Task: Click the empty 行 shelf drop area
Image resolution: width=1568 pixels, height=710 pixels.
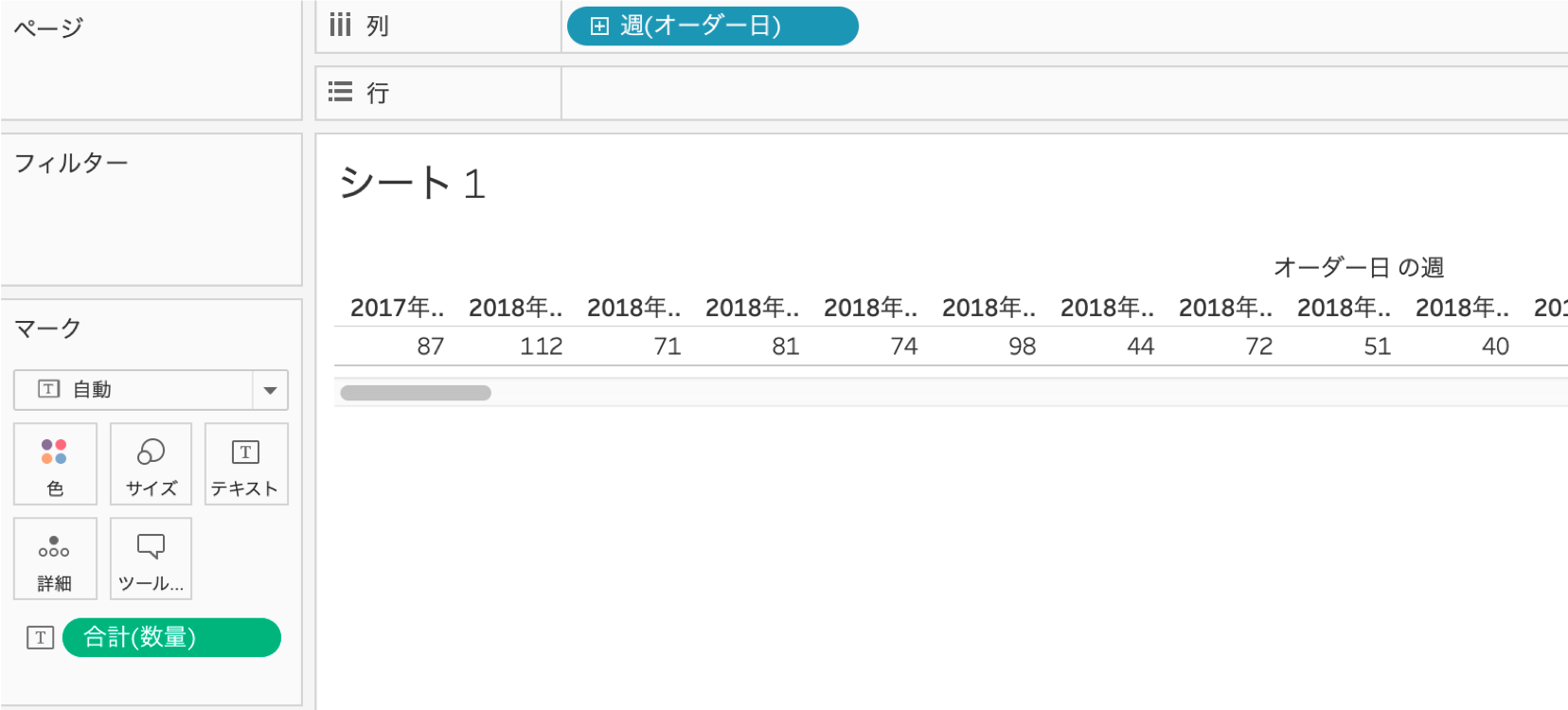Action: coord(1064,93)
